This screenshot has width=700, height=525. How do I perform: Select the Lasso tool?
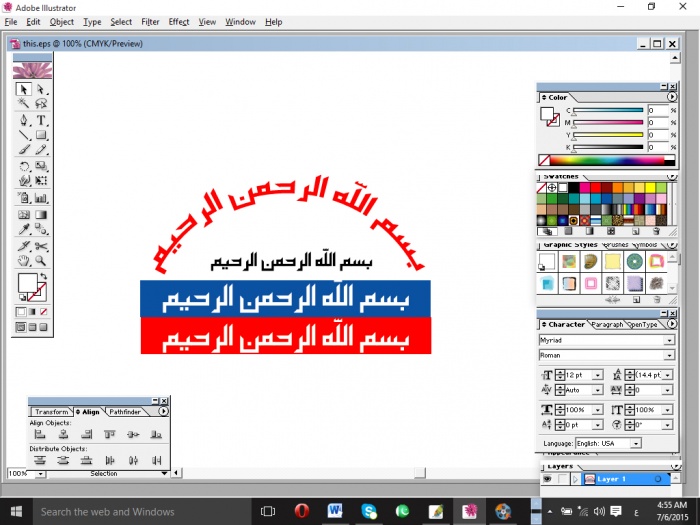41,104
